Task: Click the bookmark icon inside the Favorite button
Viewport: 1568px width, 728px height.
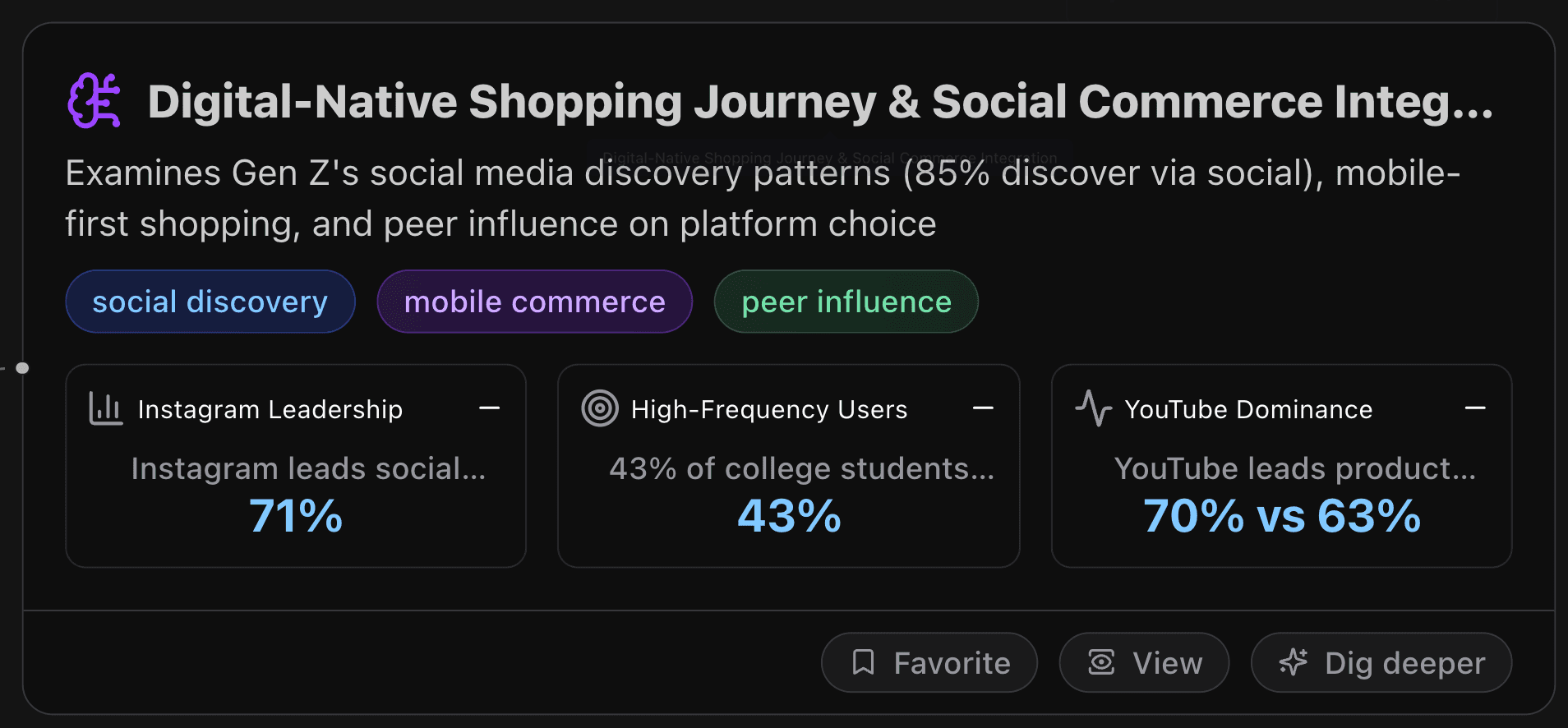Action: click(x=864, y=662)
